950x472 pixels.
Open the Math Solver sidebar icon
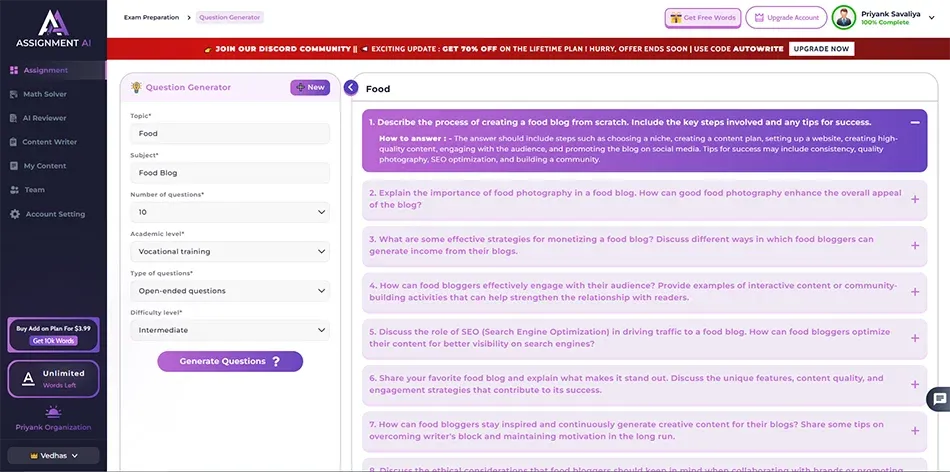tap(14, 94)
